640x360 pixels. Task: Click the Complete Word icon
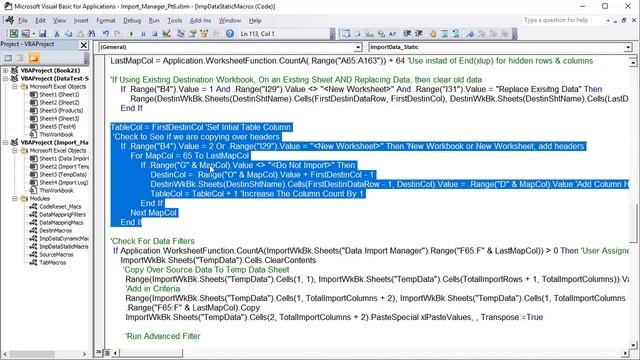coord(393,34)
